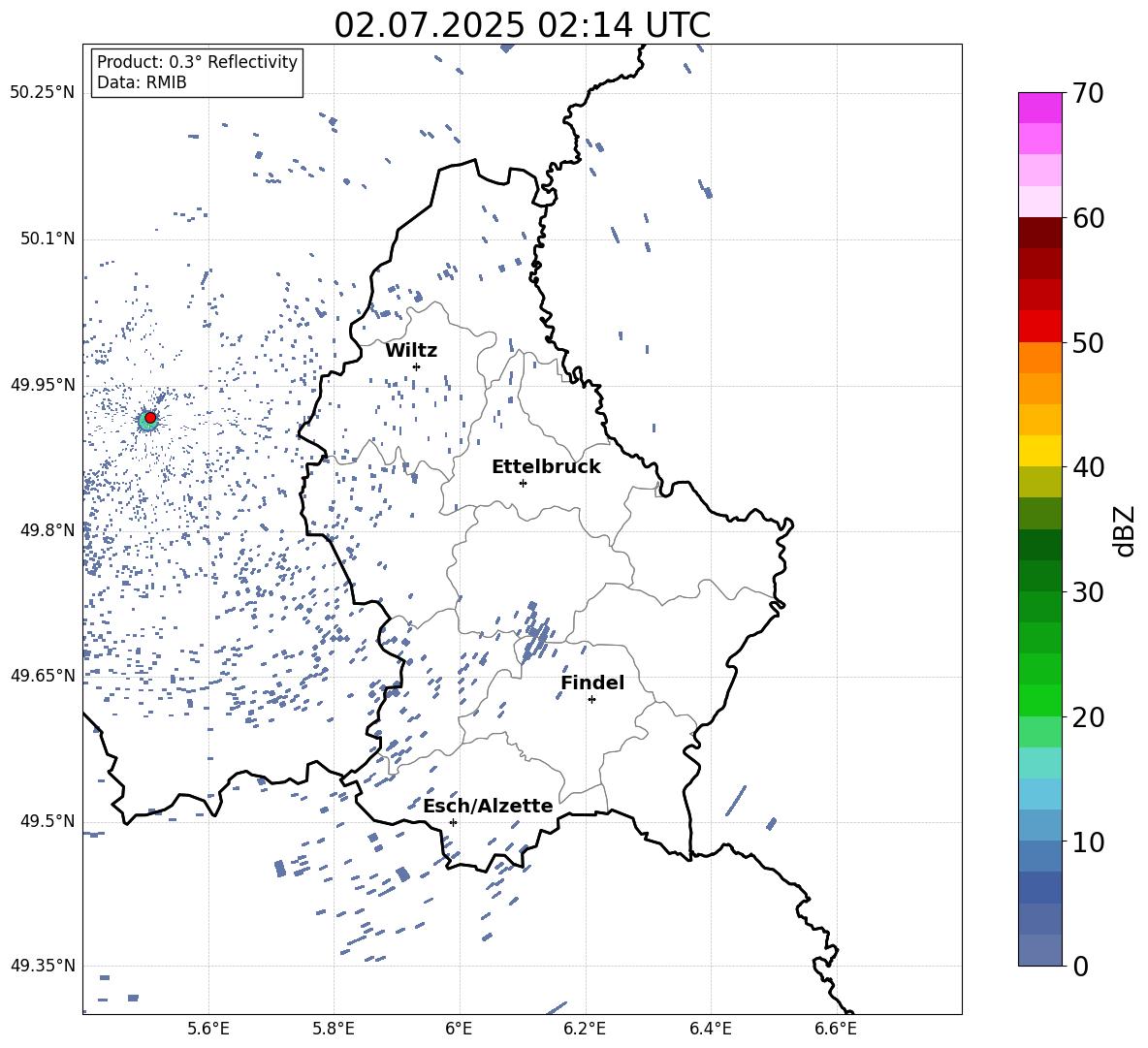This screenshot has height=1048, width=1148.
Task: Click the Ettelbruck station cross marker
Action: coord(523,483)
